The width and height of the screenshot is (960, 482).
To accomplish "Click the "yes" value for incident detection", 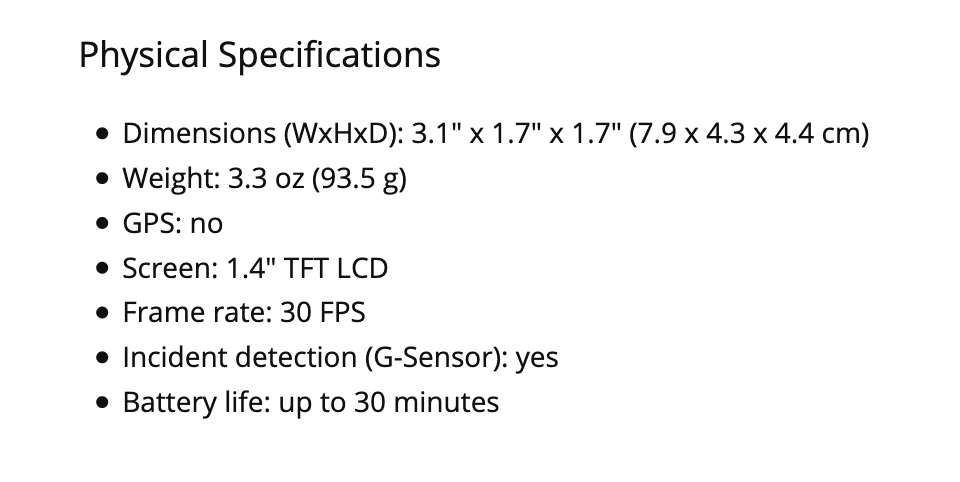I will tap(537, 357).
